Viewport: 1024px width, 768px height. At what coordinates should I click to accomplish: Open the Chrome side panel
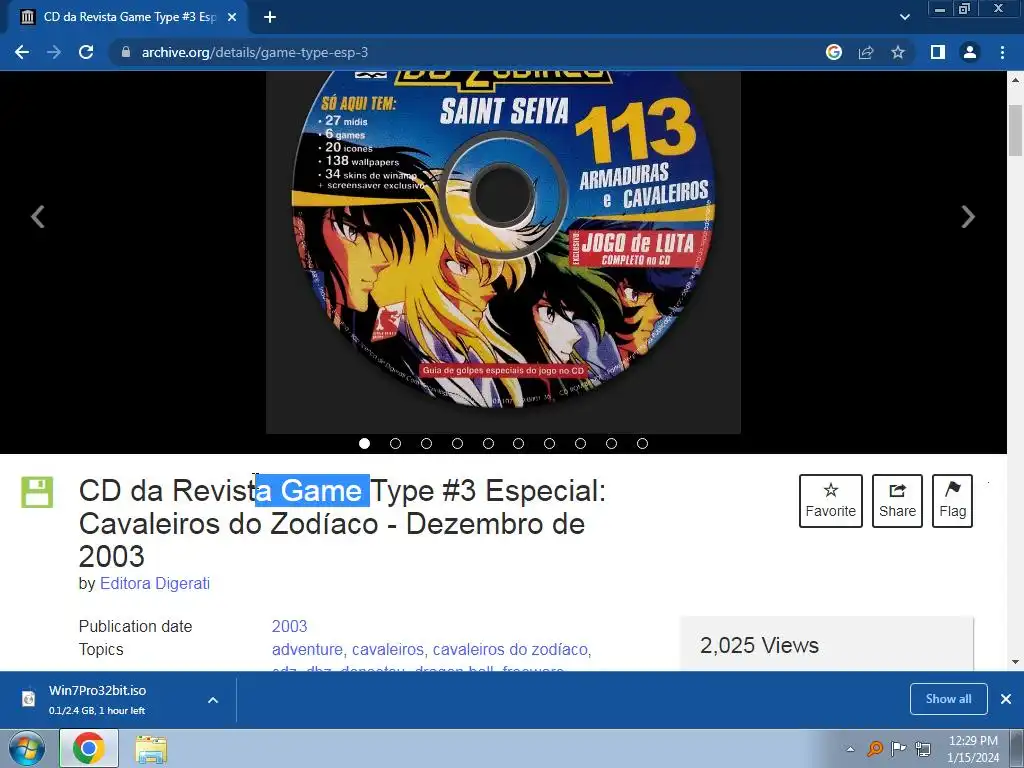coord(938,52)
